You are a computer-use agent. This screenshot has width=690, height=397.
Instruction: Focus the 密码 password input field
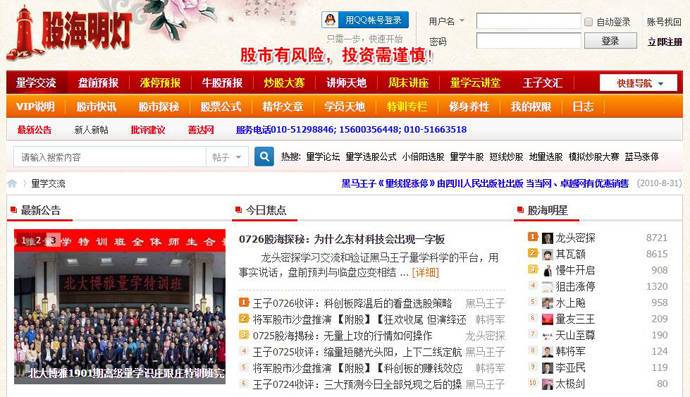click(x=529, y=41)
